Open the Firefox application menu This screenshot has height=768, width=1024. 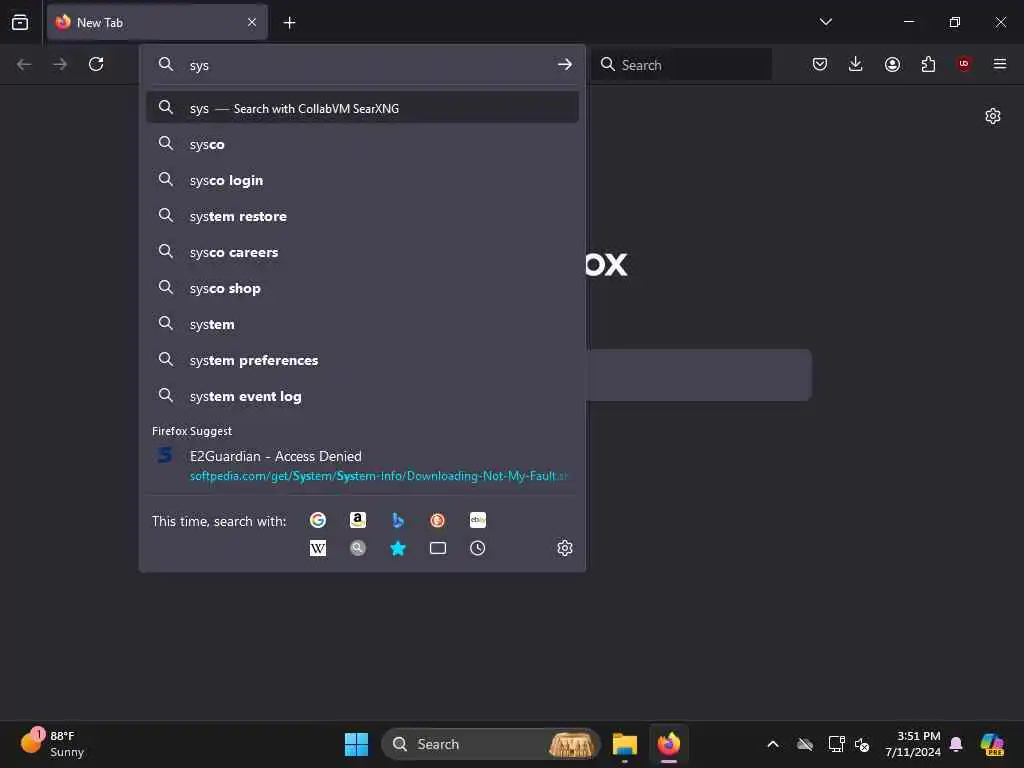pos(1000,64)
